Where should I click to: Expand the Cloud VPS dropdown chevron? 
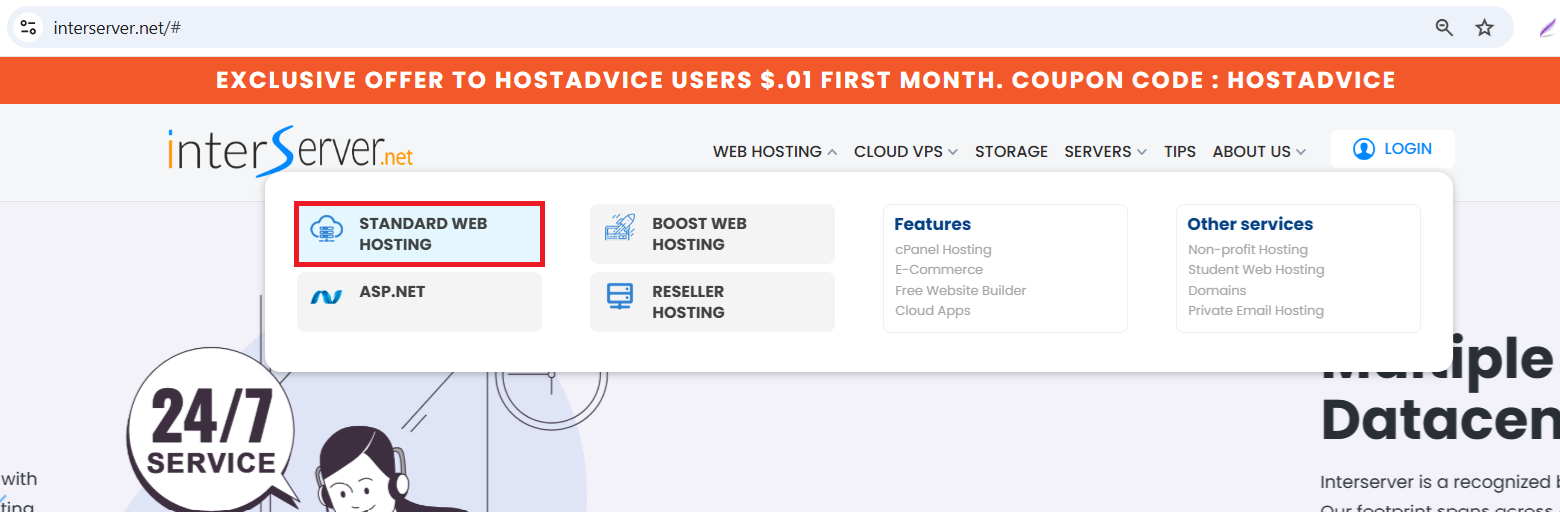click(953, 152)
